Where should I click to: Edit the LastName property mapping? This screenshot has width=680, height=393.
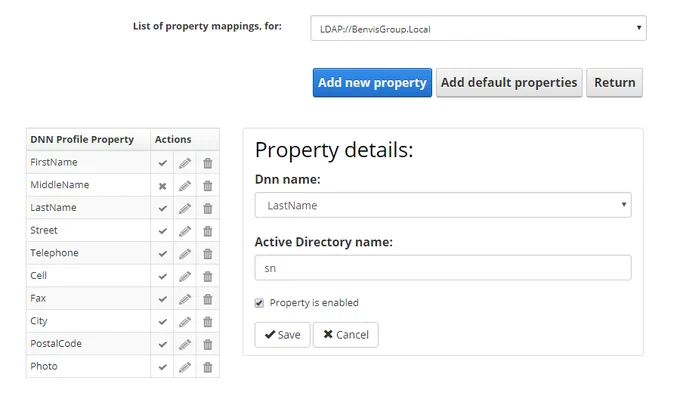click(x=185, y=209)
